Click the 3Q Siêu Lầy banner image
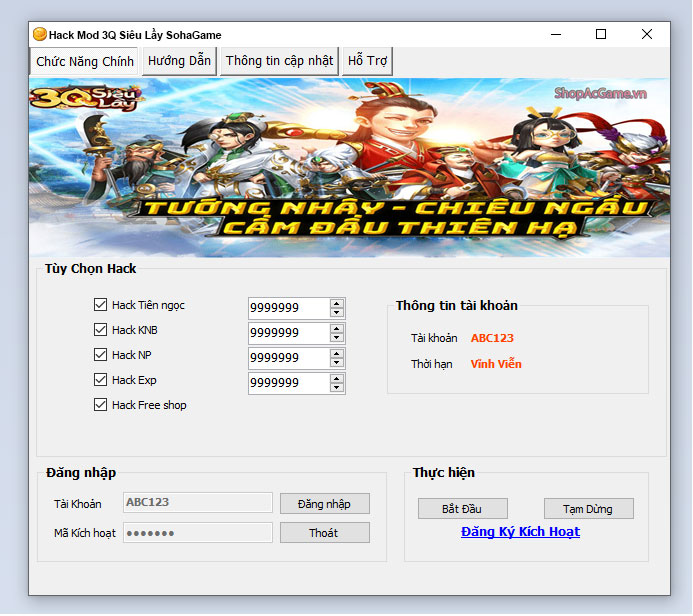 click(x=349, y=167)
